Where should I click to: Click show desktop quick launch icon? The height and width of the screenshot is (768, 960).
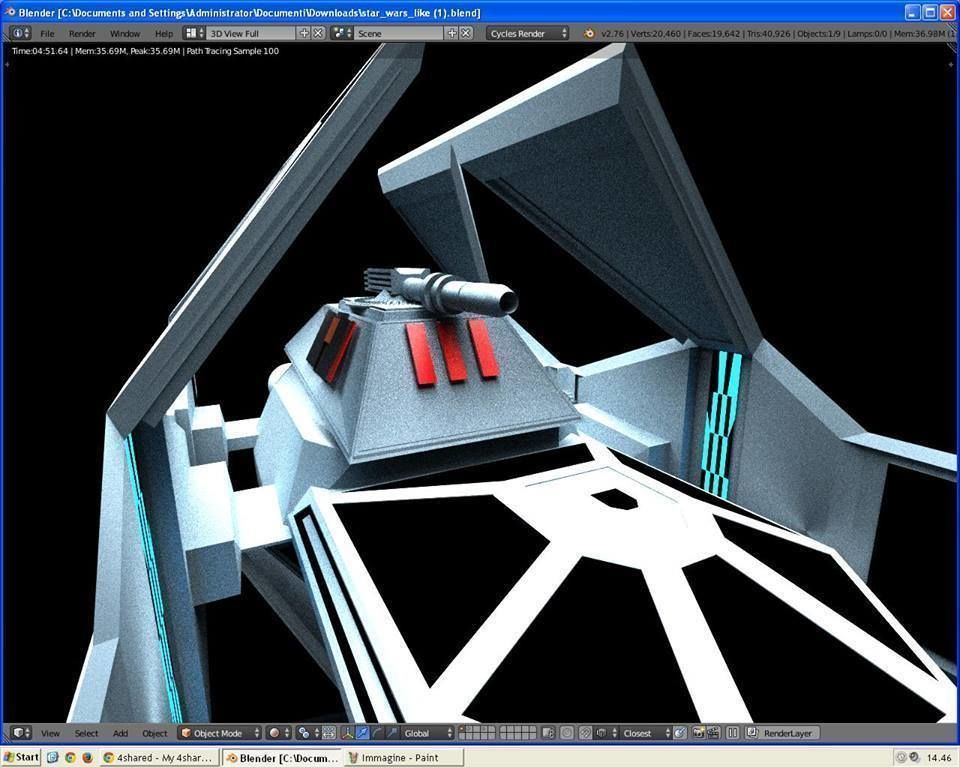[x=53, y=758]
